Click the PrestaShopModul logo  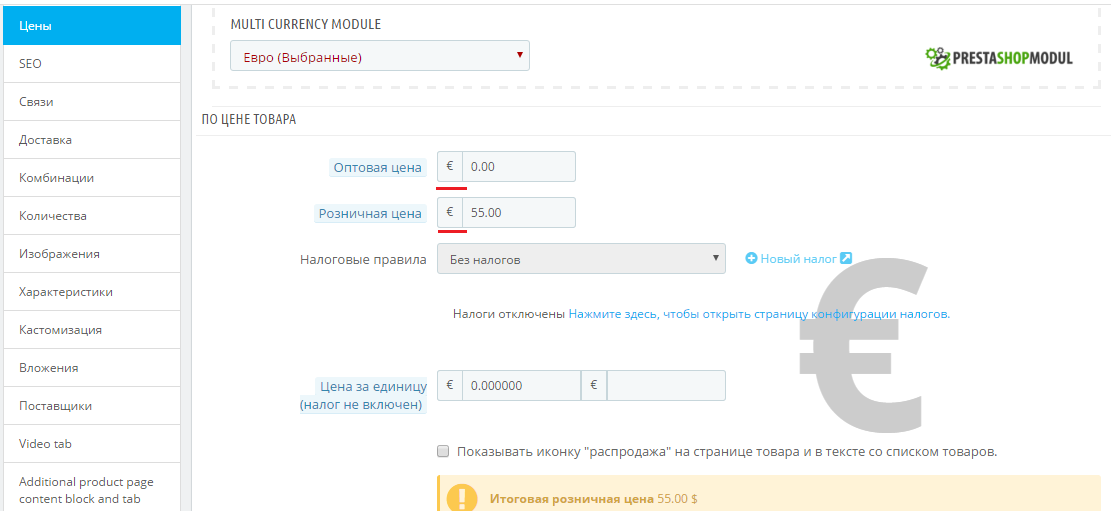[999, 57]
